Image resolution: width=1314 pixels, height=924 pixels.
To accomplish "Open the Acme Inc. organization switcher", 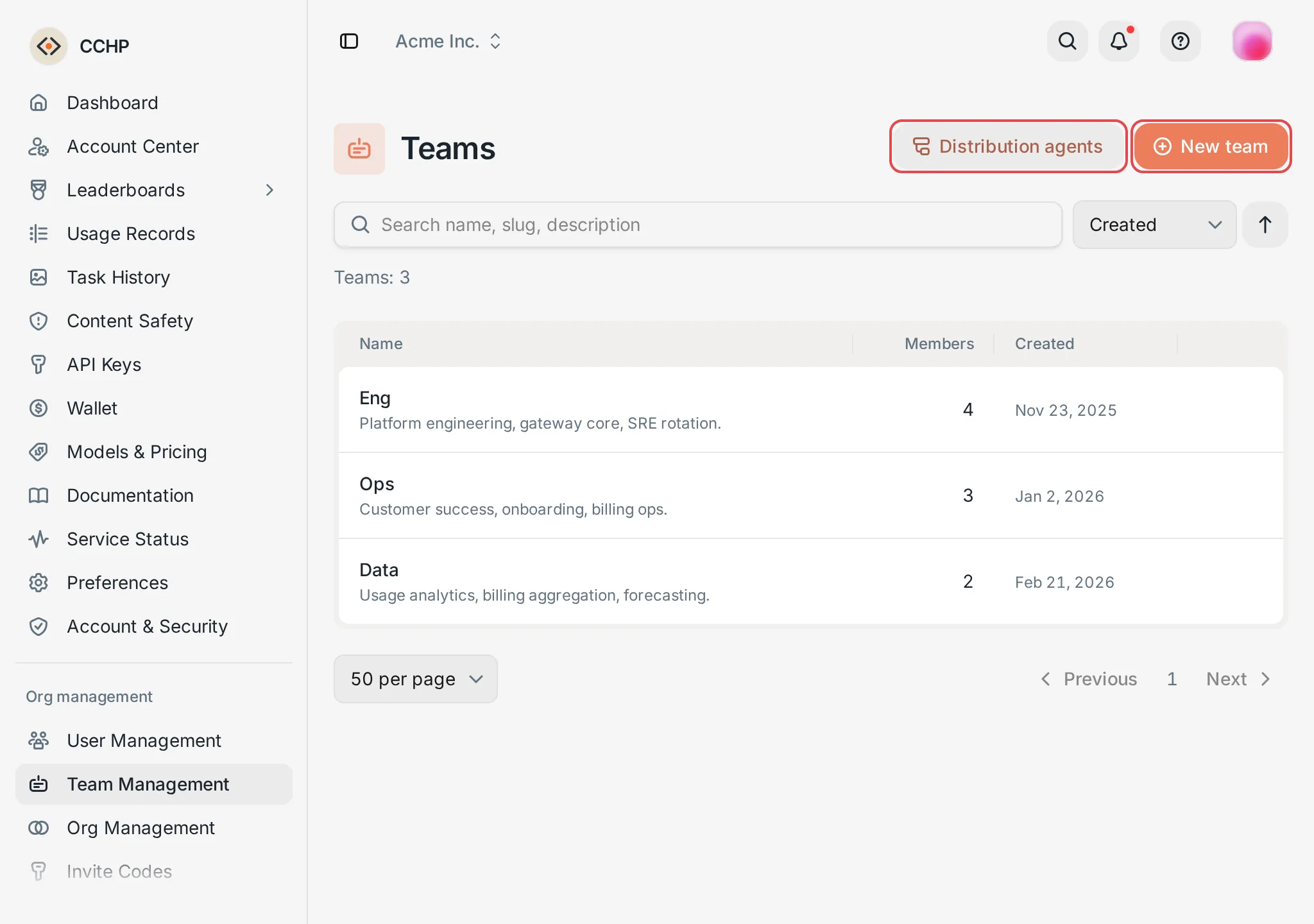I will 448,41.
